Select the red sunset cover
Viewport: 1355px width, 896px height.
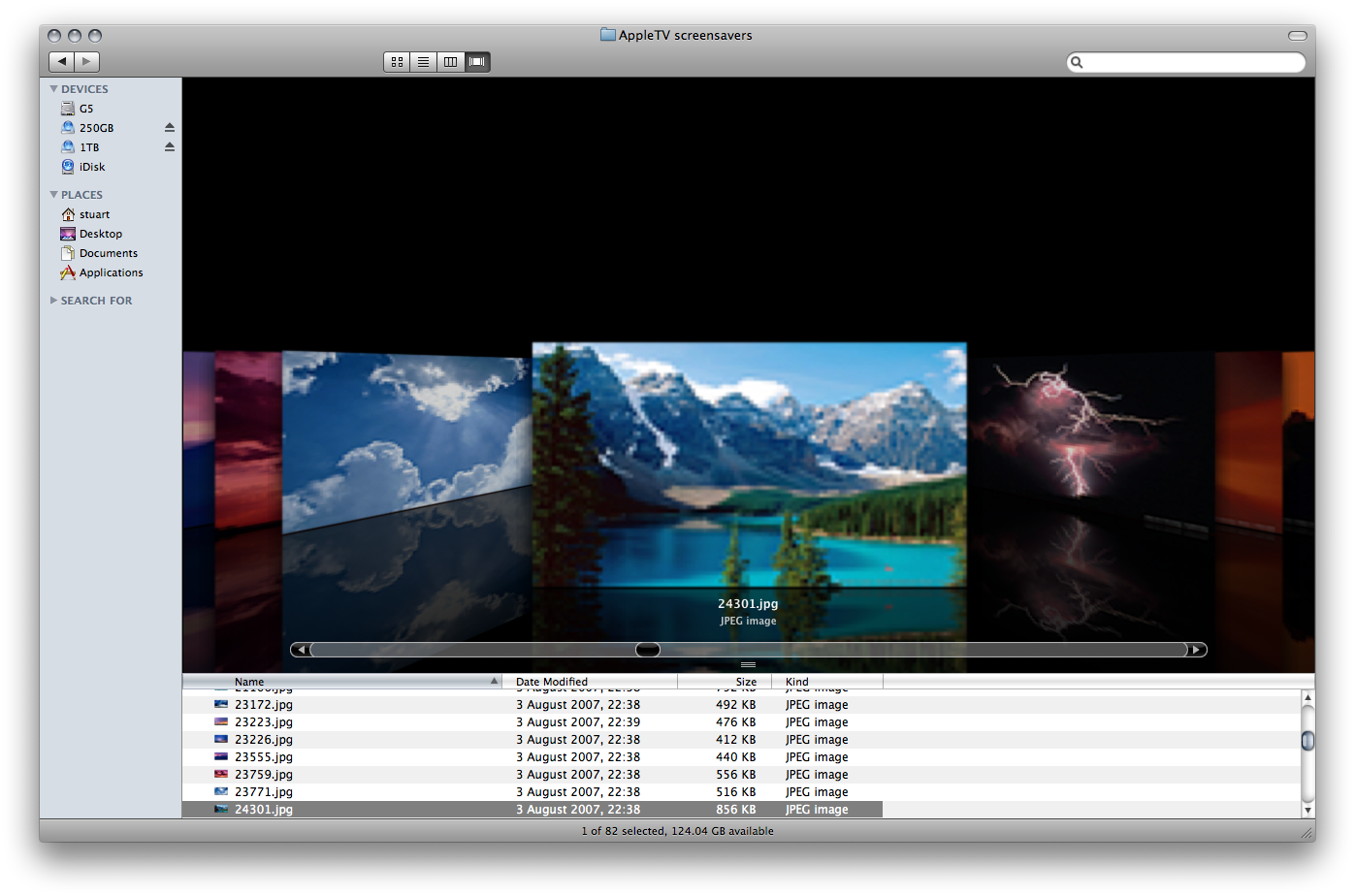coord(247,439)
